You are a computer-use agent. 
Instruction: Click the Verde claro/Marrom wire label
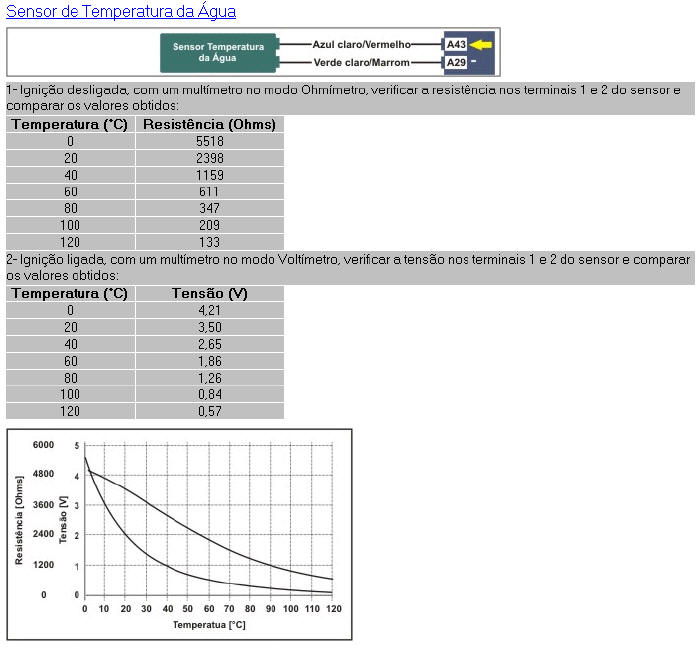click(362, 62)
